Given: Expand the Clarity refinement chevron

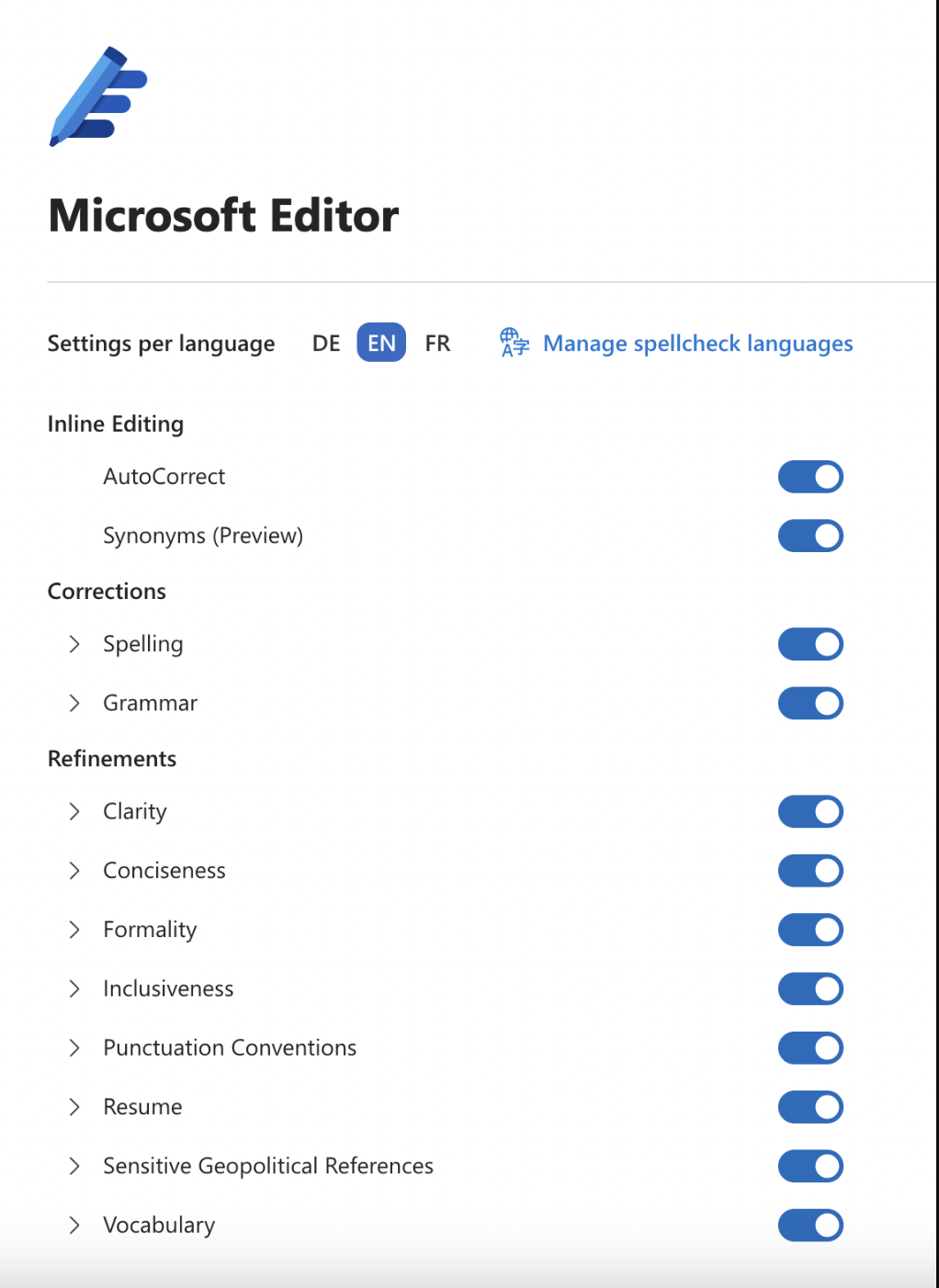Looking at the screenshot, I should coord(74,811).
